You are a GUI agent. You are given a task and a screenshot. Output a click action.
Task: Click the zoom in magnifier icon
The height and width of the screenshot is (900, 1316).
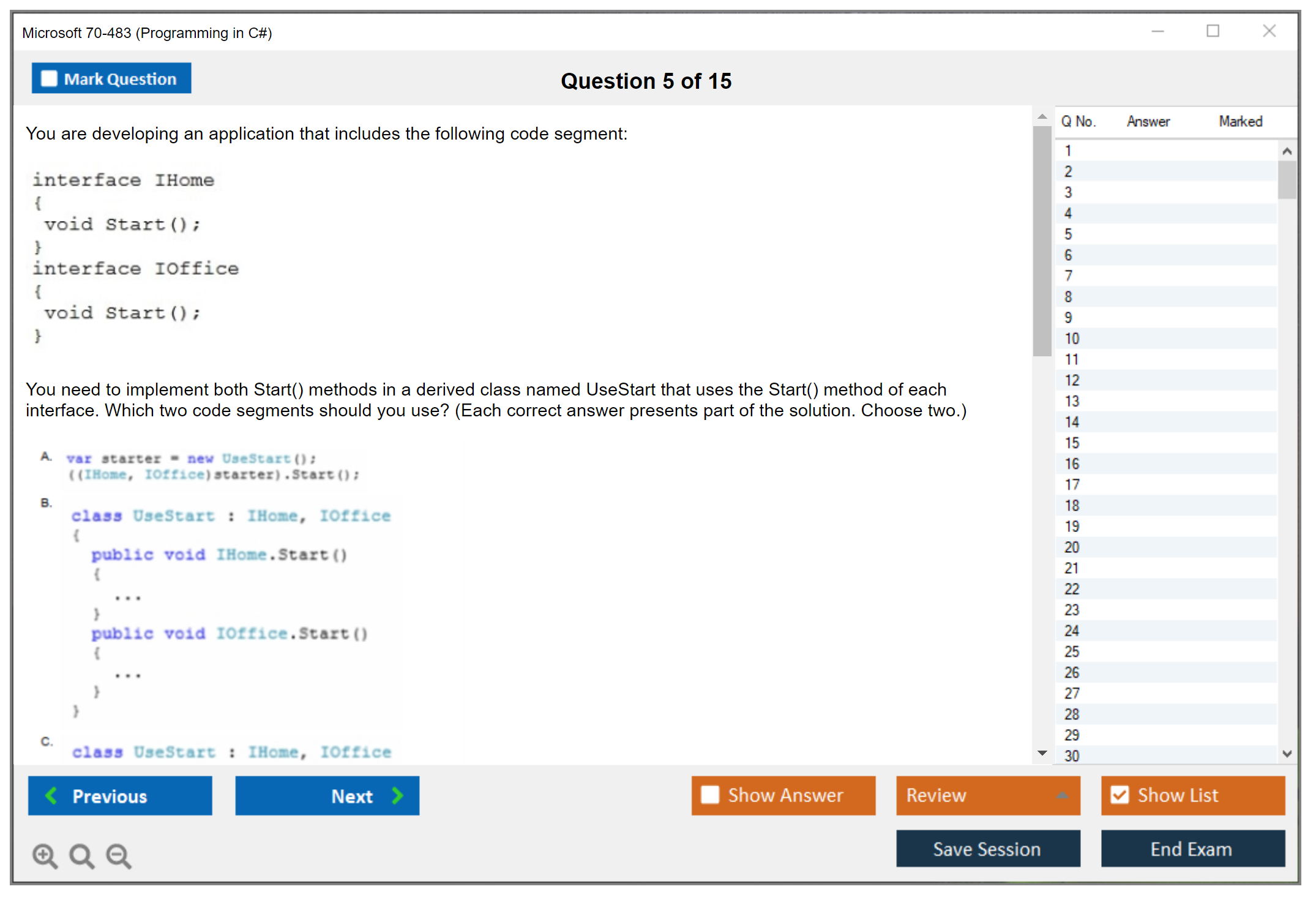pos(45,855)
